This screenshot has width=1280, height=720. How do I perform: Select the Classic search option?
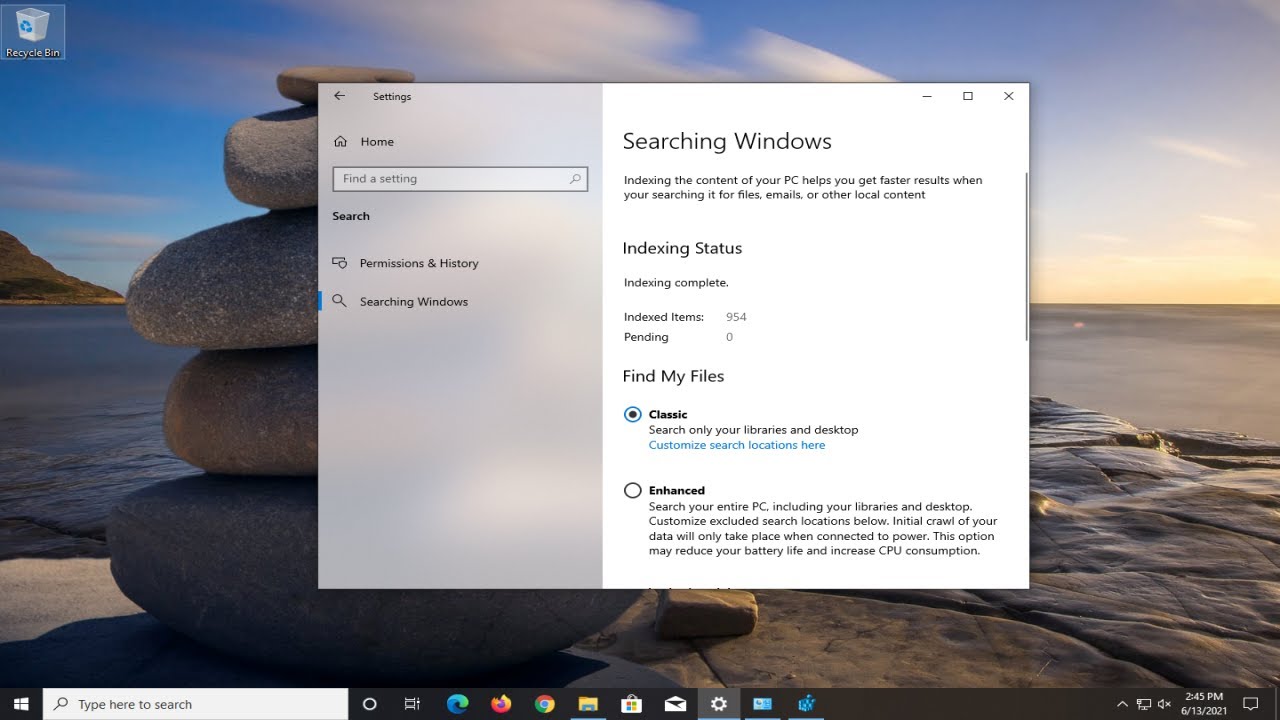click(632, 414)
